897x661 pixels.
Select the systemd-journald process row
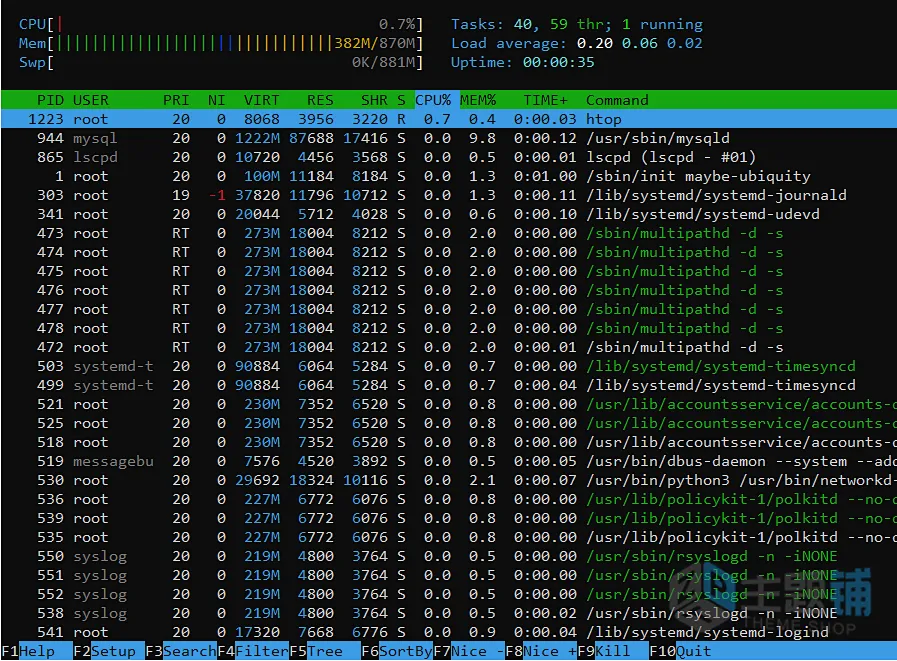click(448, 195)
